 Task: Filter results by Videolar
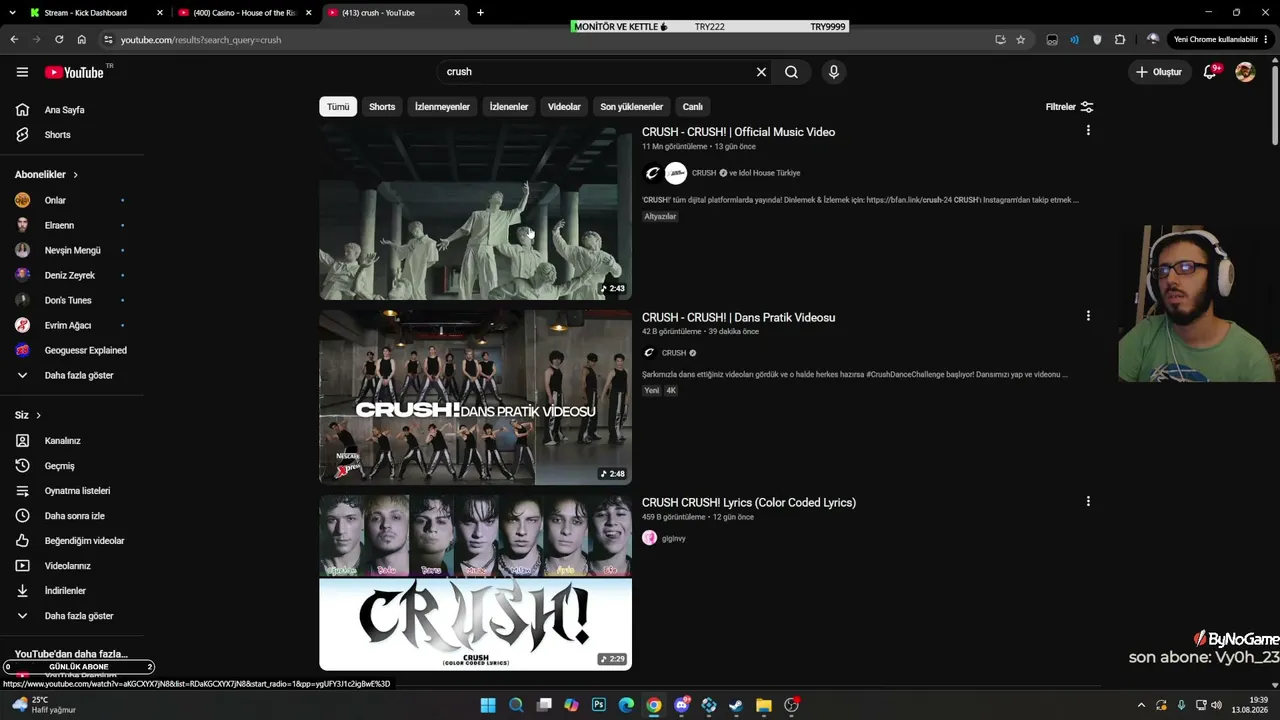click(564, 107)
